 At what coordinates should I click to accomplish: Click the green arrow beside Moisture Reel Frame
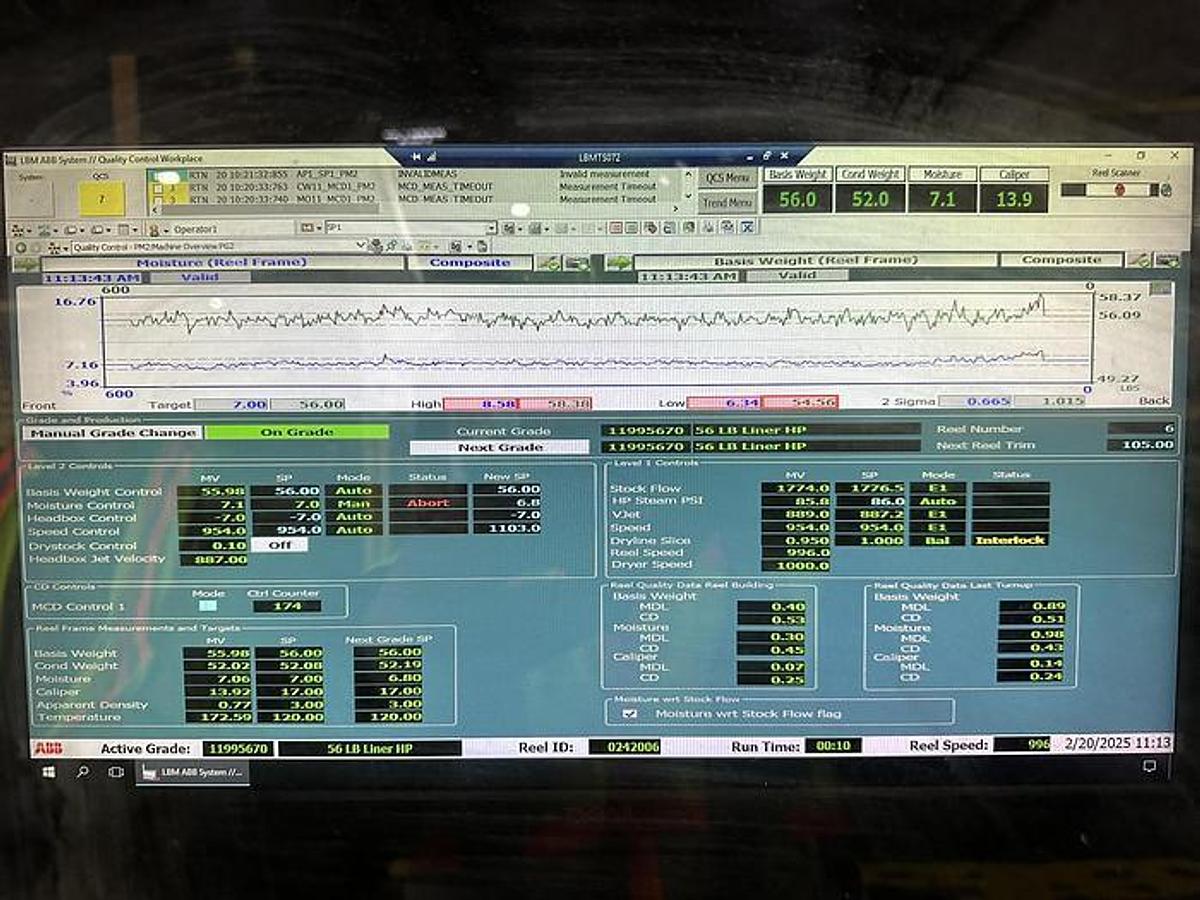26,263
